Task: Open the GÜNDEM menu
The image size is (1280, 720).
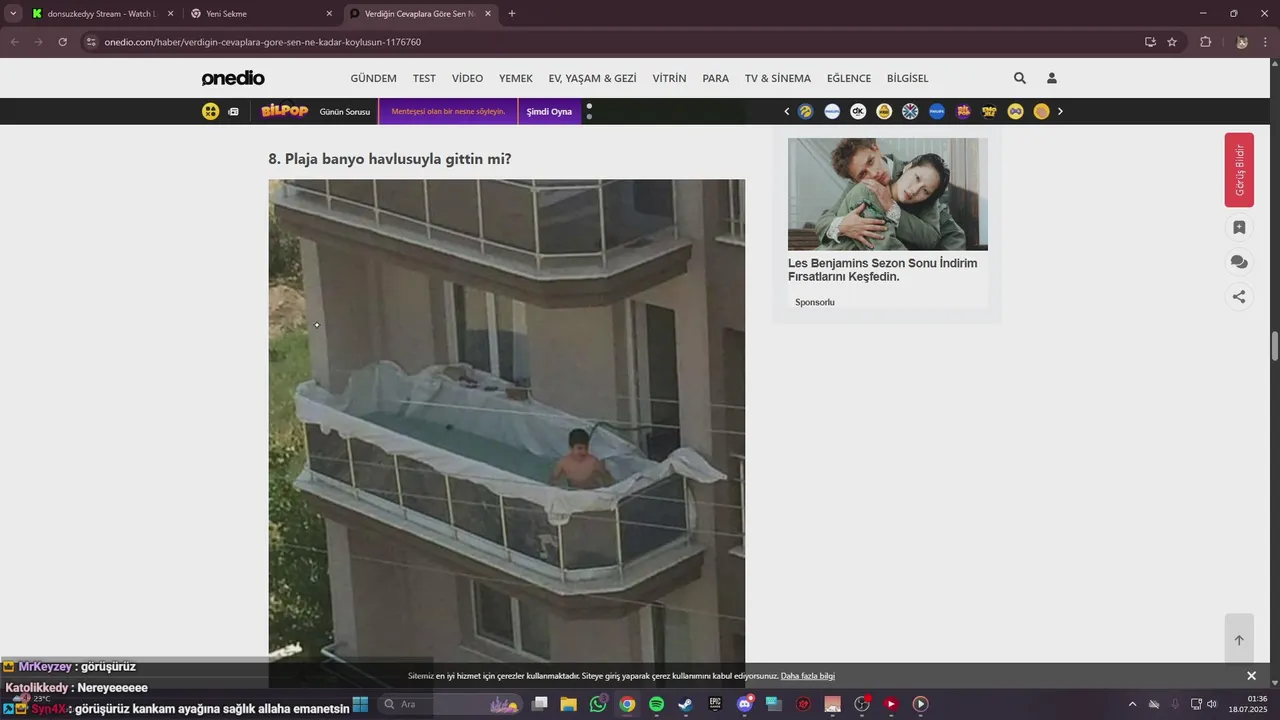Action: click(x=373, y=78)
